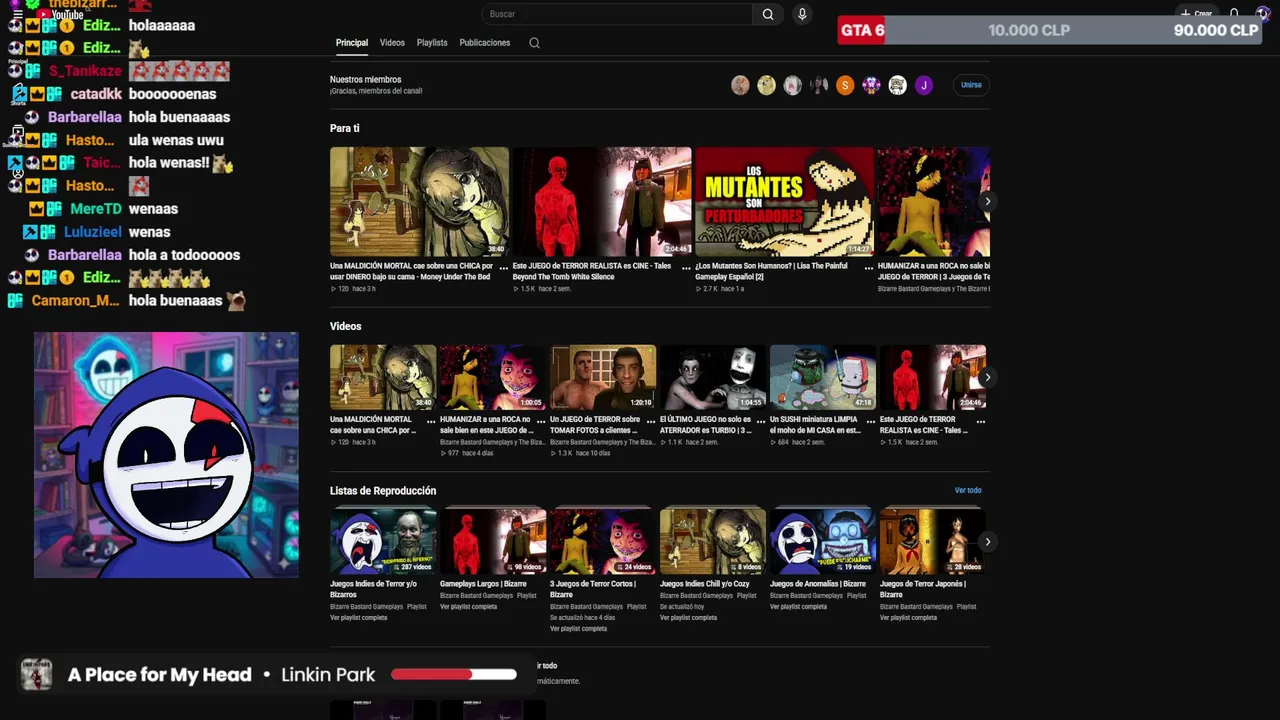Open 'Ver playlist completa' under Gameplays Largos

click(x=469, y=607)
